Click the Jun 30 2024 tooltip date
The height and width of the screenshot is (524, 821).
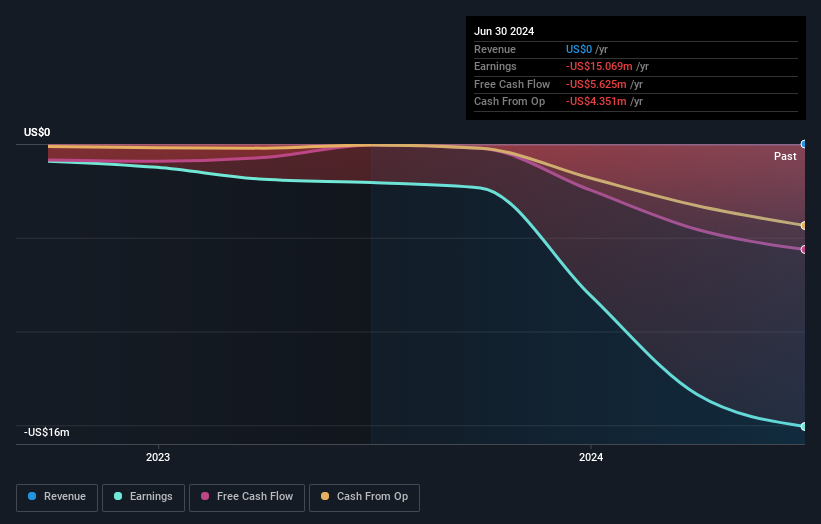[x=504, y=31]
